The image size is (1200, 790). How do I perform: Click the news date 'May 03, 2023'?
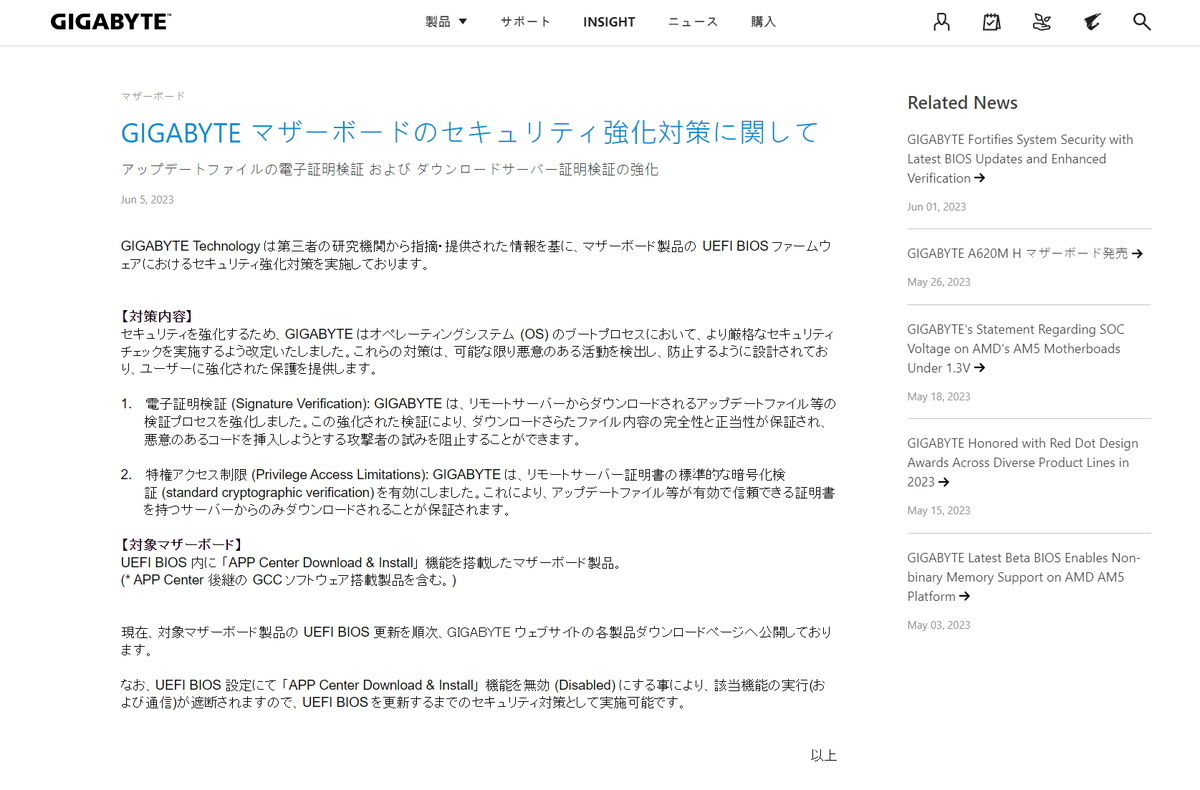[x=938, y=625]
